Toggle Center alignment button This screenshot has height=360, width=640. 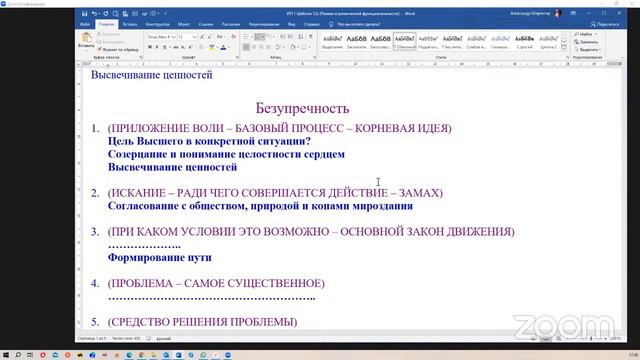(x=254, y=47)
